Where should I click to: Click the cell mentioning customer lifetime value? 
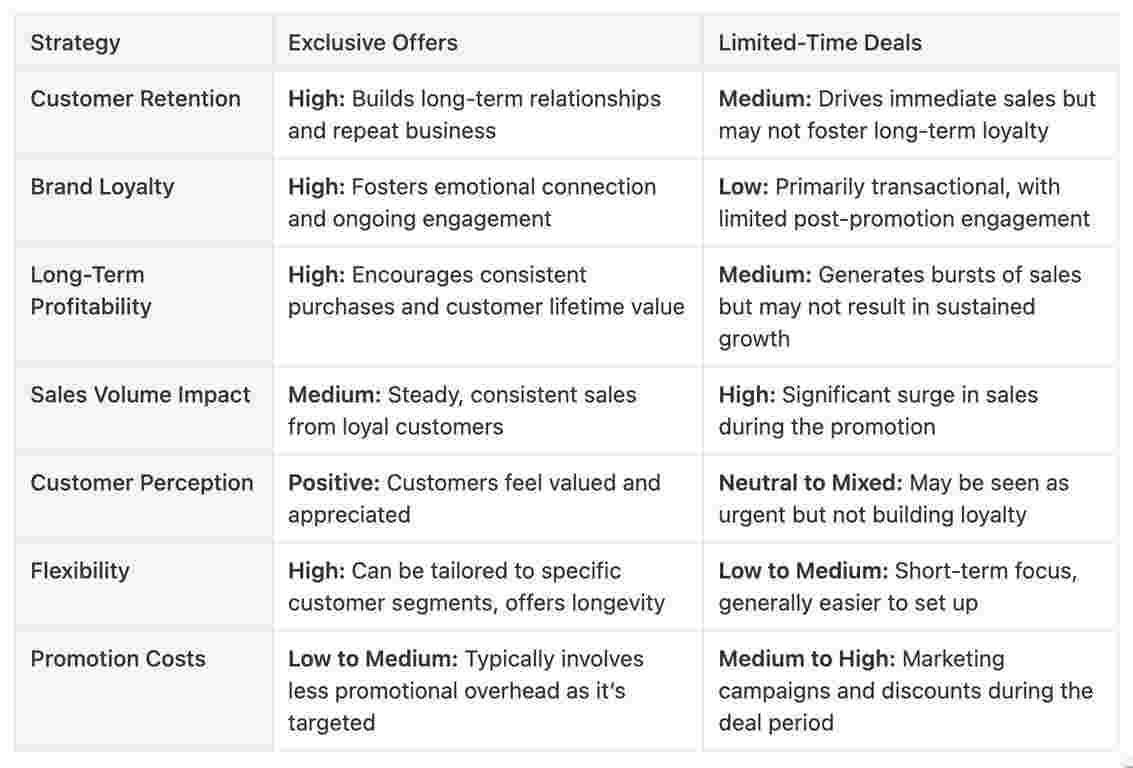pos(486,290)
